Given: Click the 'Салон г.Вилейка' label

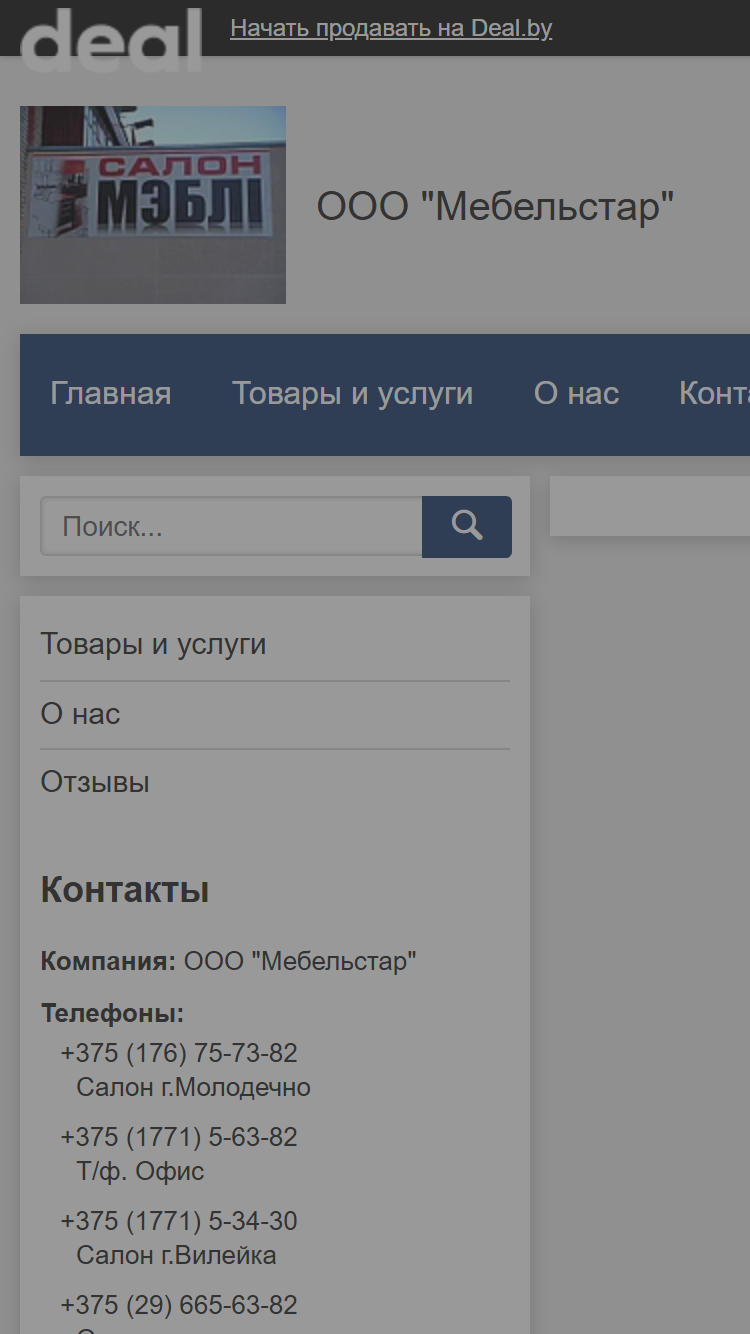Looking at the screenshot, I should point(176,1255).
